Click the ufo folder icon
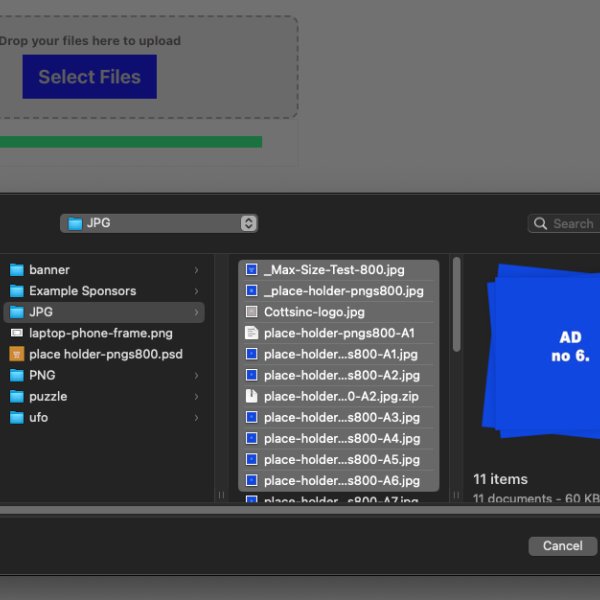 pyautogui.click(x=16, y=417)
